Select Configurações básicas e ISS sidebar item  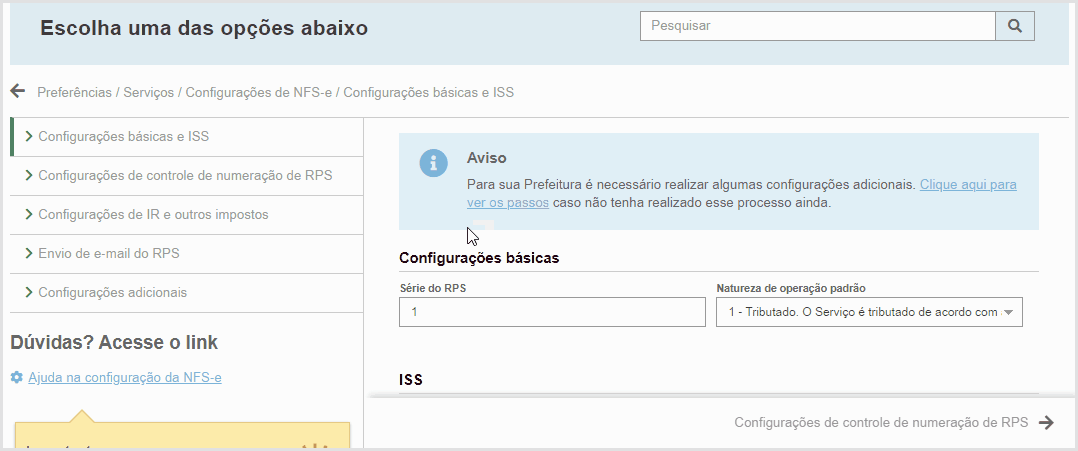(187, 136)
